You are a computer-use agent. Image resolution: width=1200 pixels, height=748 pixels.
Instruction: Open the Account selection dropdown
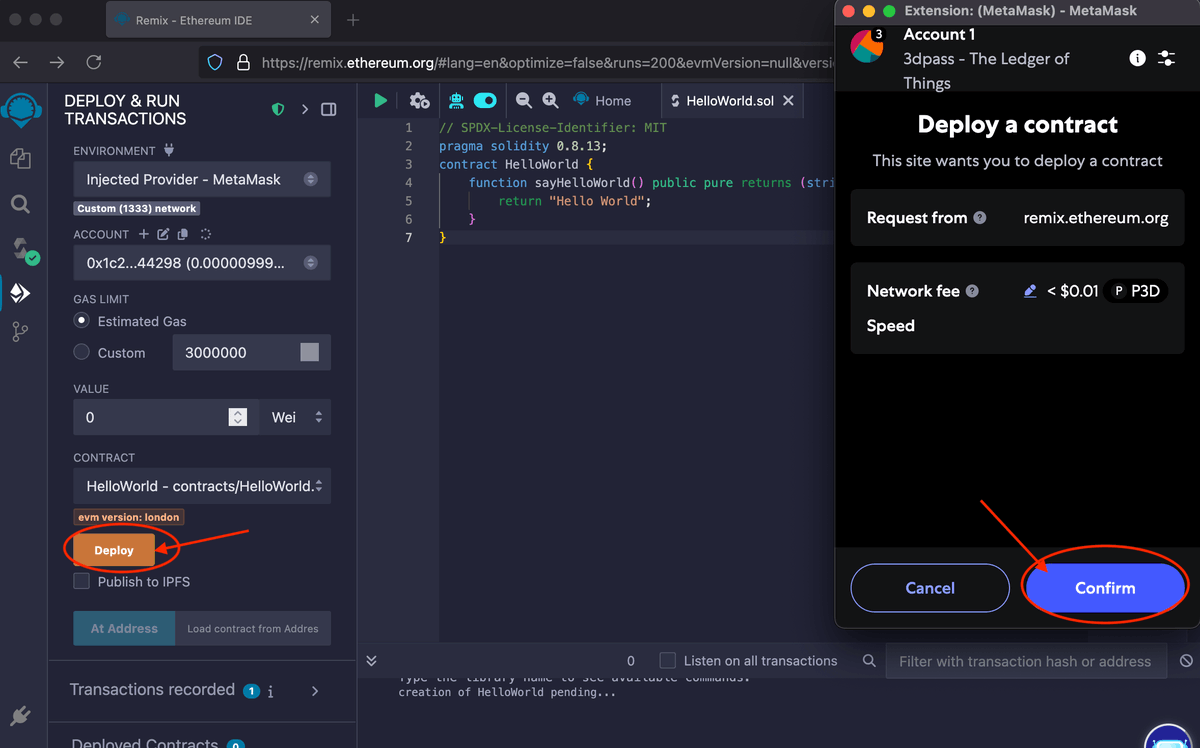click(202, 263)
